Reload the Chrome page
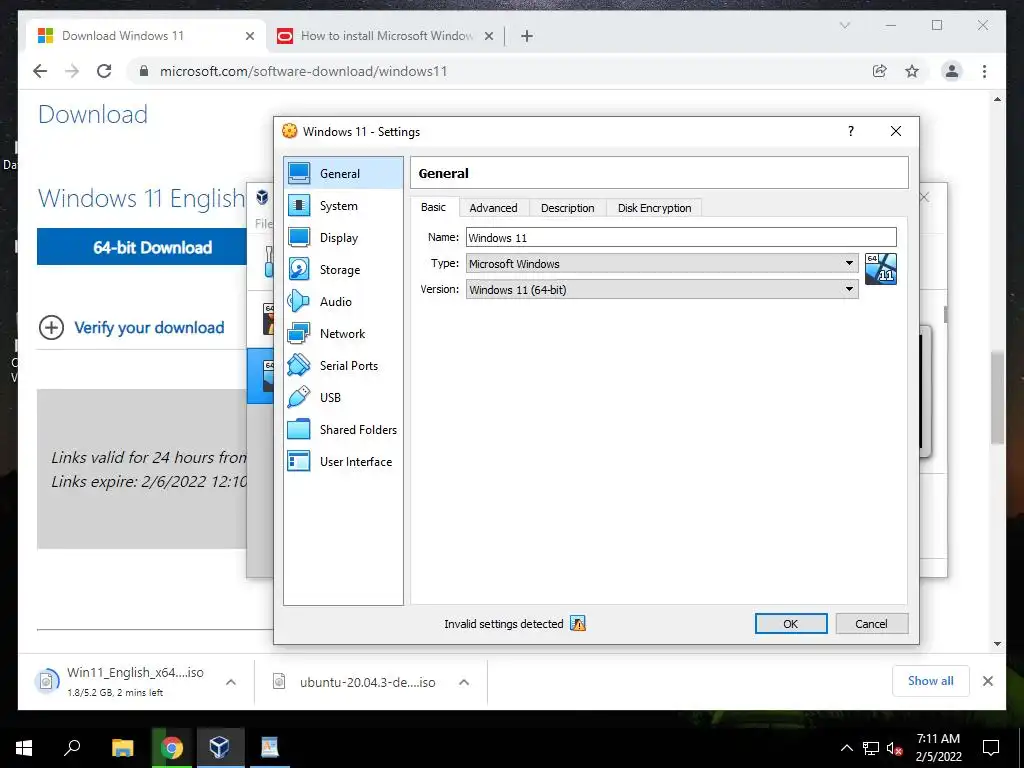Screen dimensions: 1024x768 [x=104, y=71]
